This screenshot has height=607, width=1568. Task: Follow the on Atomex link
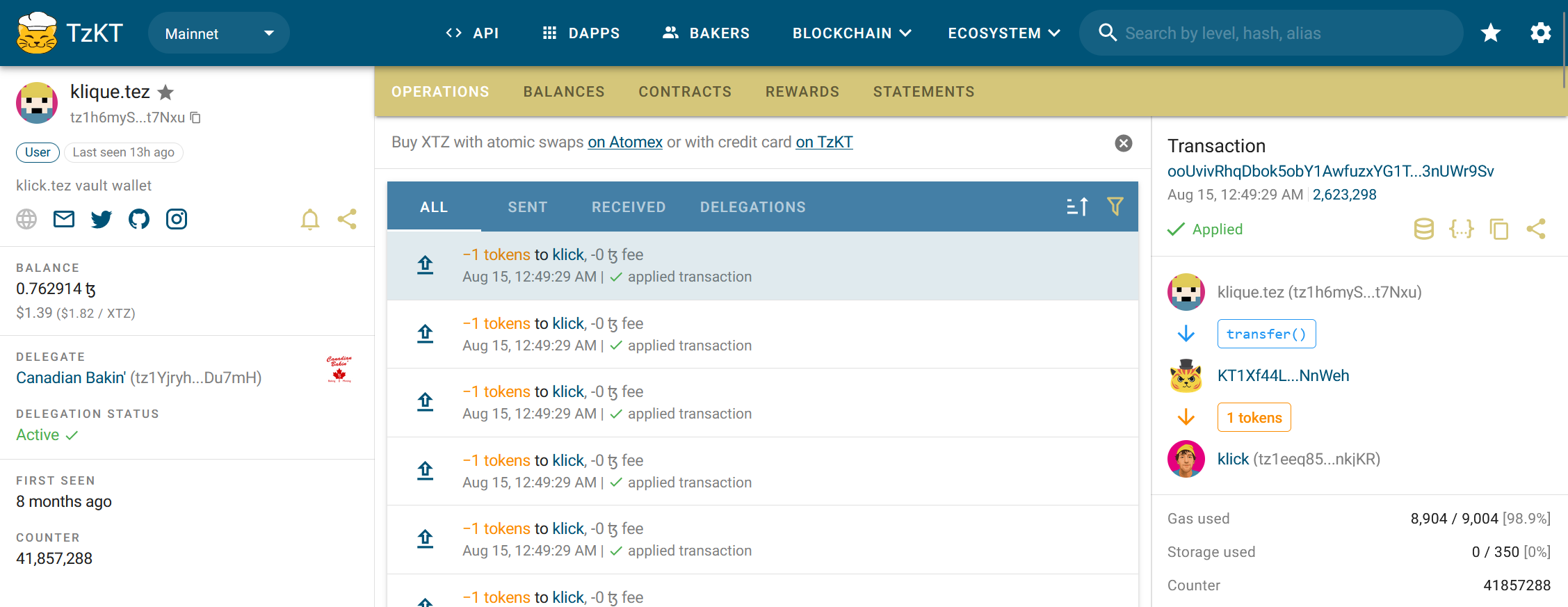625,142
